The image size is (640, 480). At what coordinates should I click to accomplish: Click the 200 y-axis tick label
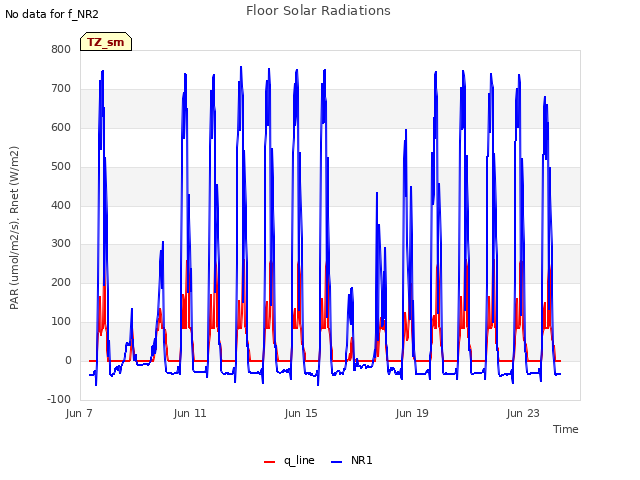tap(61, 282)
